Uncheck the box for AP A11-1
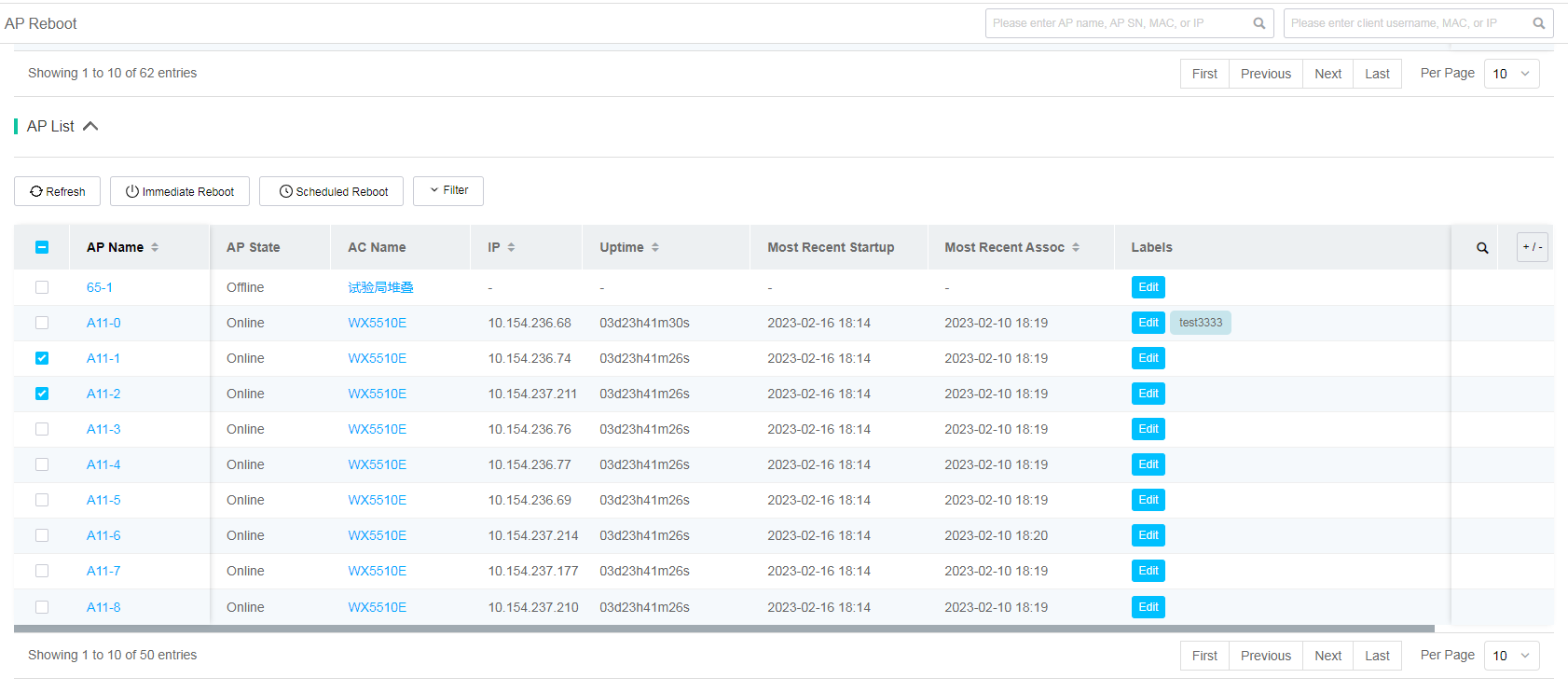 tap(42, 358)
